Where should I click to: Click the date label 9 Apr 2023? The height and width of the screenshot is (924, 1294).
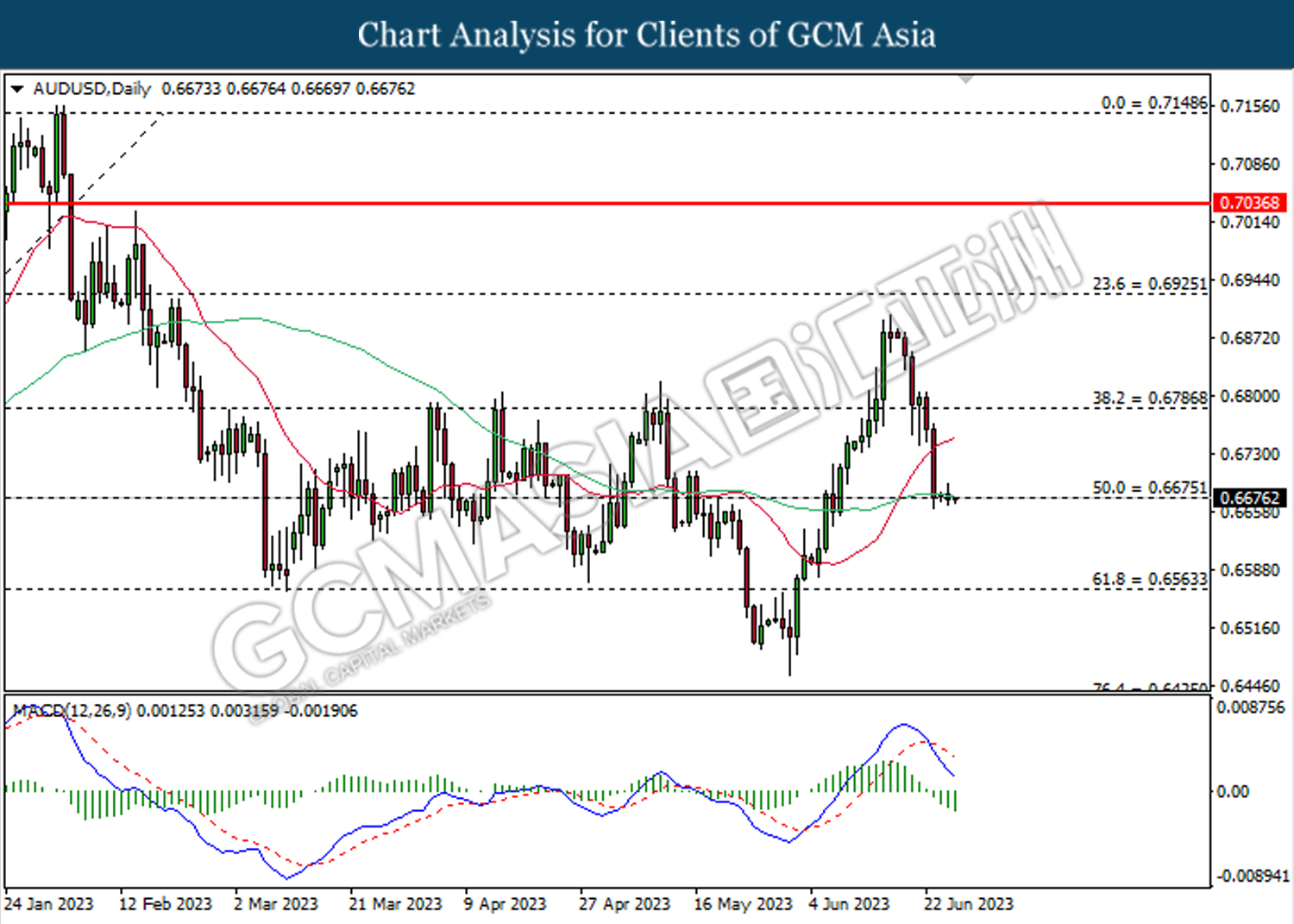pos(505,903)
